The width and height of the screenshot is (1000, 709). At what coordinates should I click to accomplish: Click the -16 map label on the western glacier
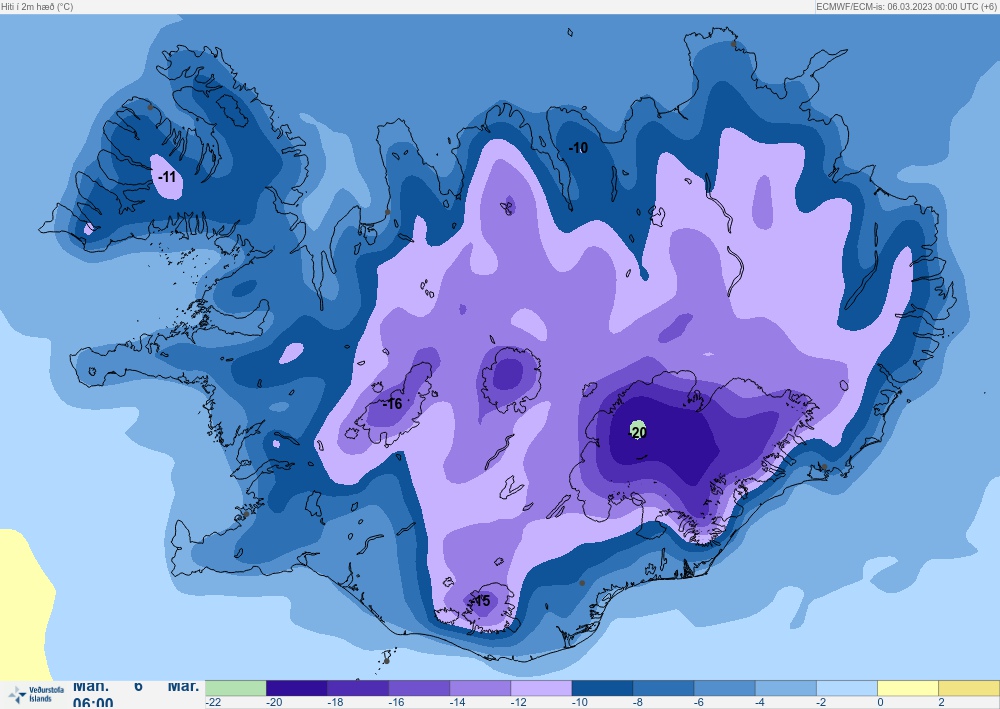click(393, 404)
